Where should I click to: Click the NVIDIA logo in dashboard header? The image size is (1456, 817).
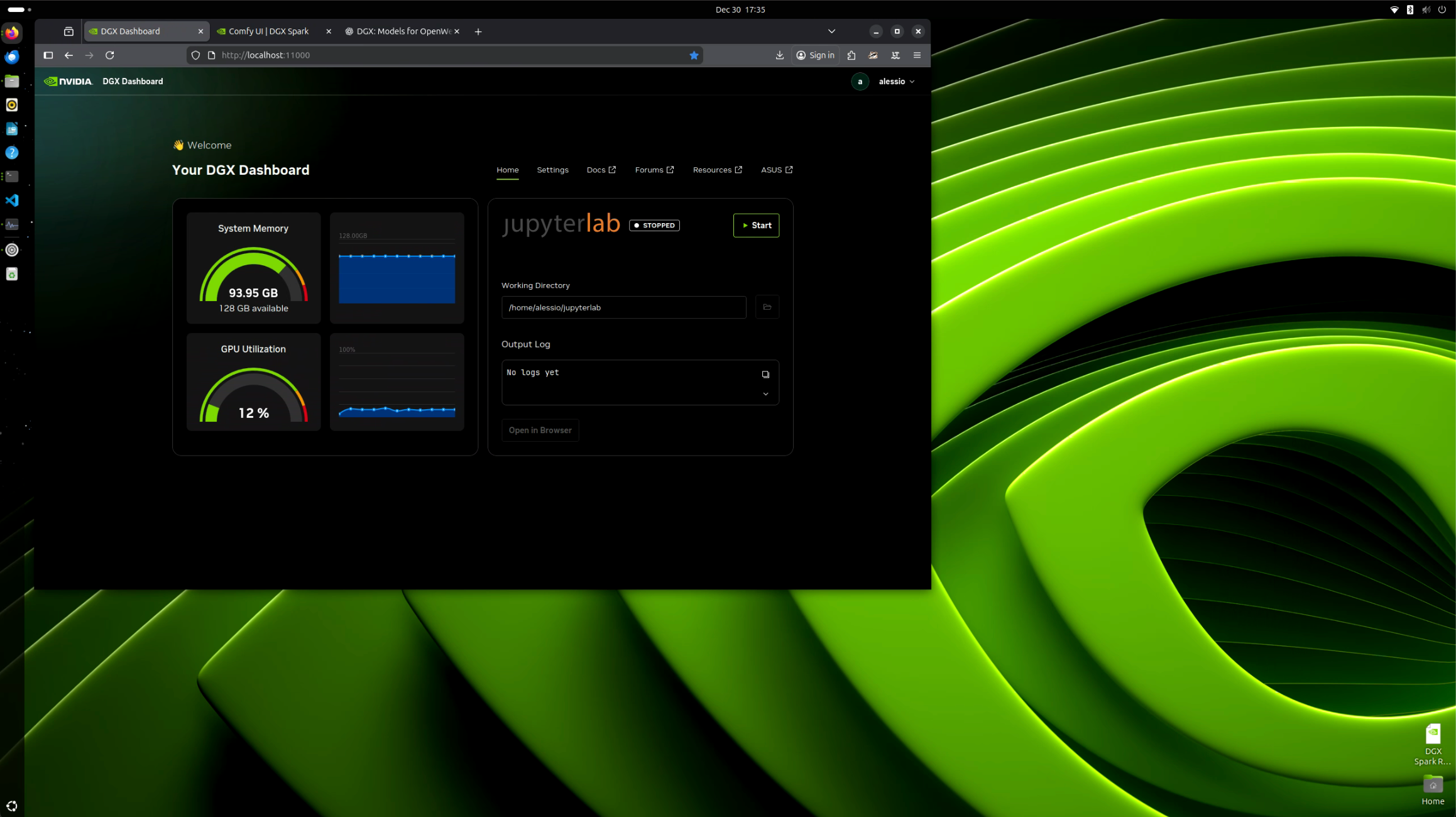point(68,81)
